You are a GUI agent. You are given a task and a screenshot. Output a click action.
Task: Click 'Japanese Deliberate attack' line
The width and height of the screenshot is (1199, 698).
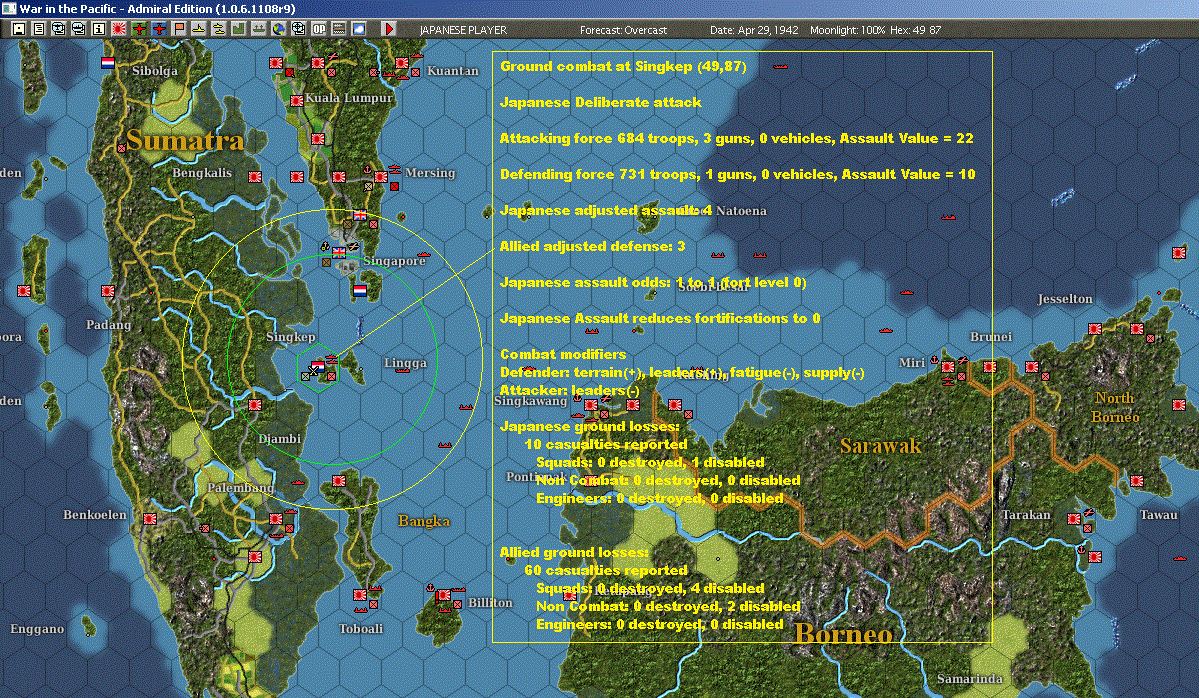pos(600,102)
